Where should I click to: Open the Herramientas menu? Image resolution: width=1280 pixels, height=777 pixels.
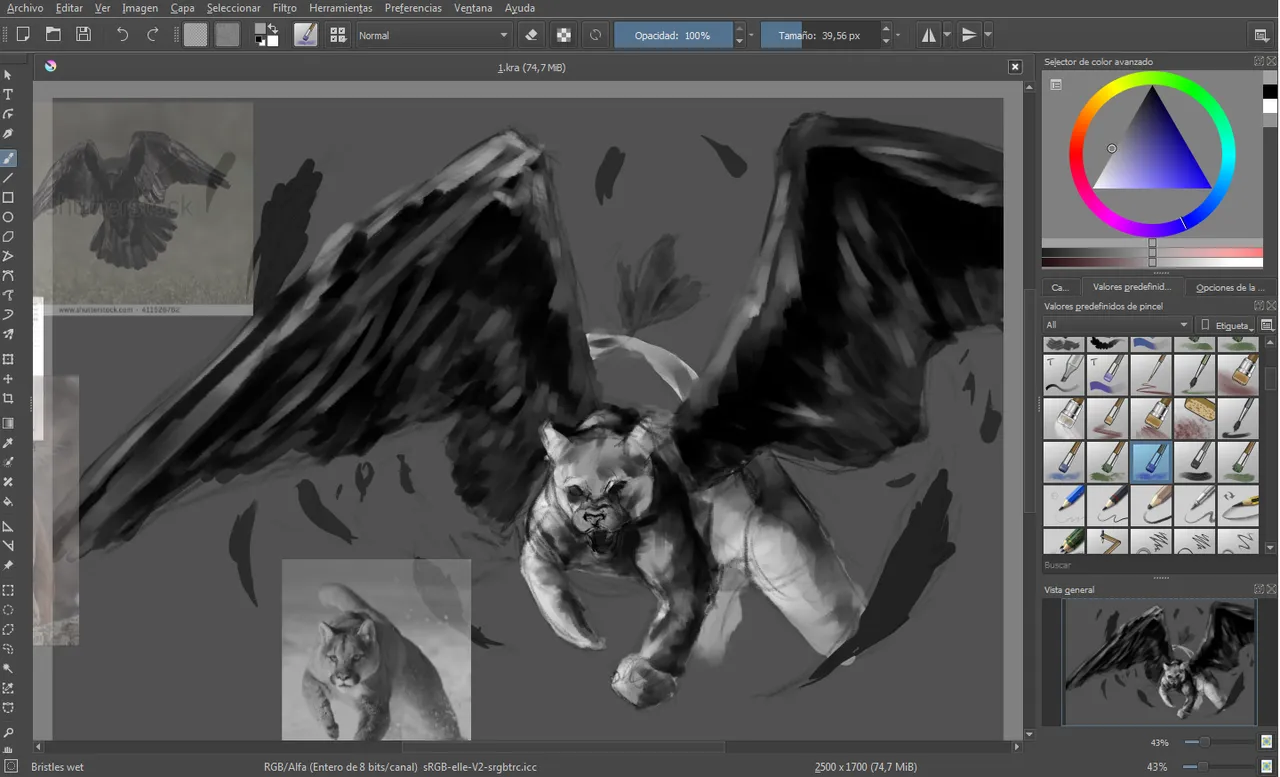coord(341,8)
